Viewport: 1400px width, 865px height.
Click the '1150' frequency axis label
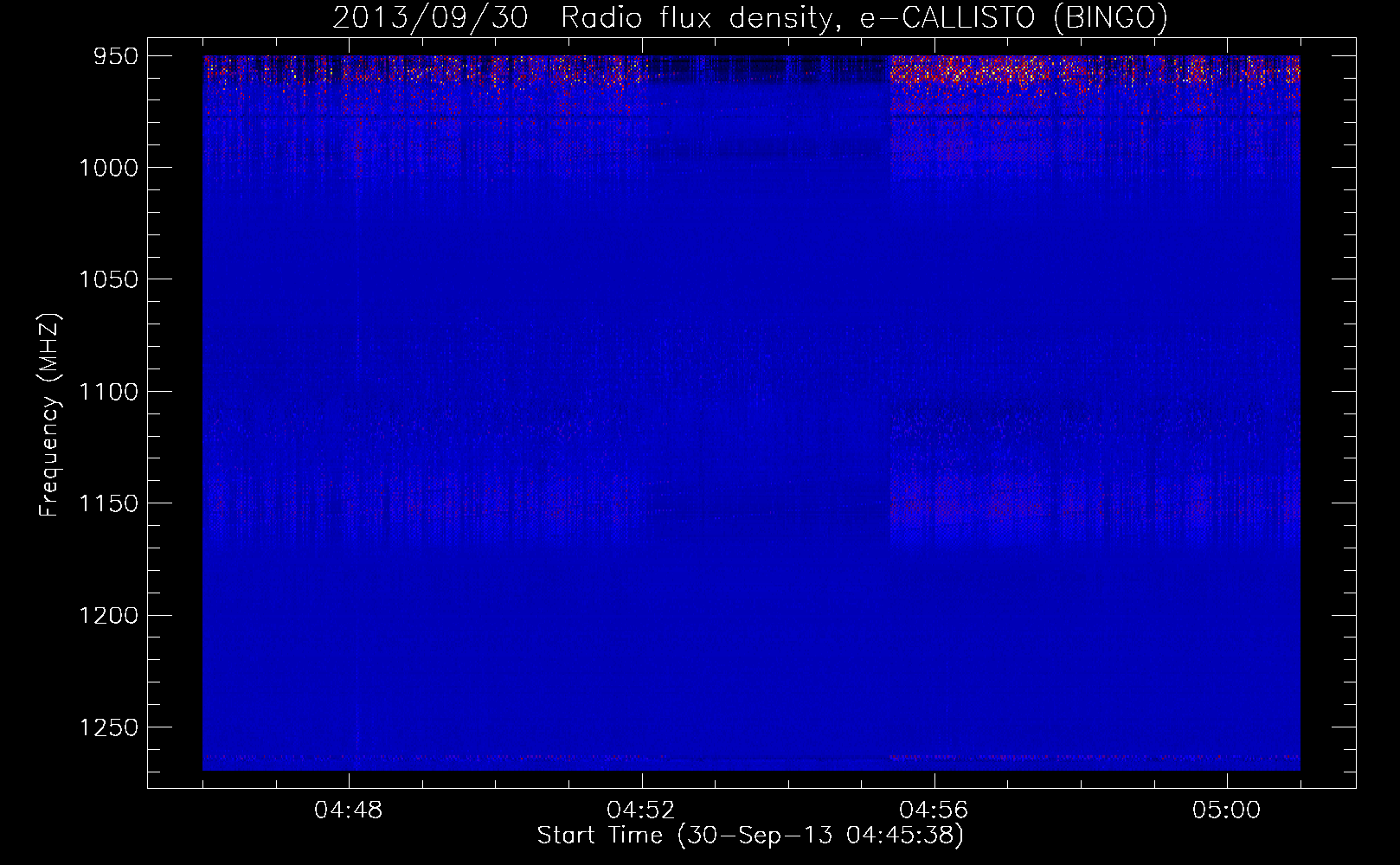point(108,503)
